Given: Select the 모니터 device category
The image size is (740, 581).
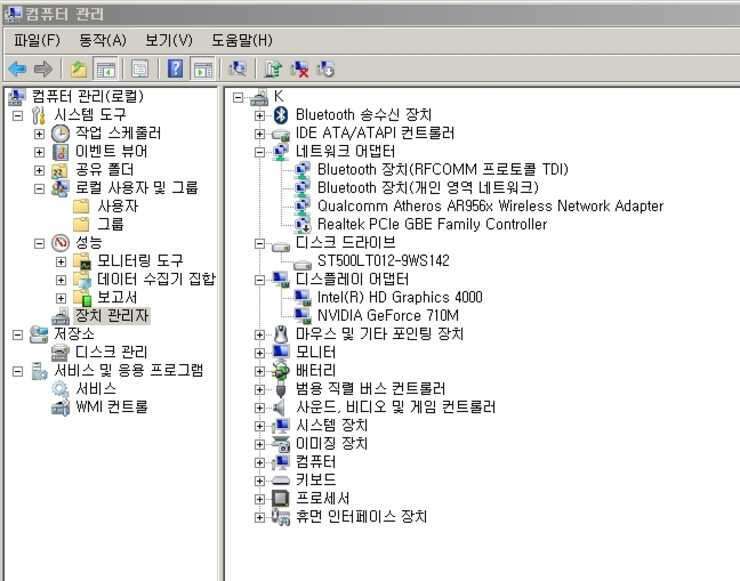Looking at the screenshot, I should [316, 352].
